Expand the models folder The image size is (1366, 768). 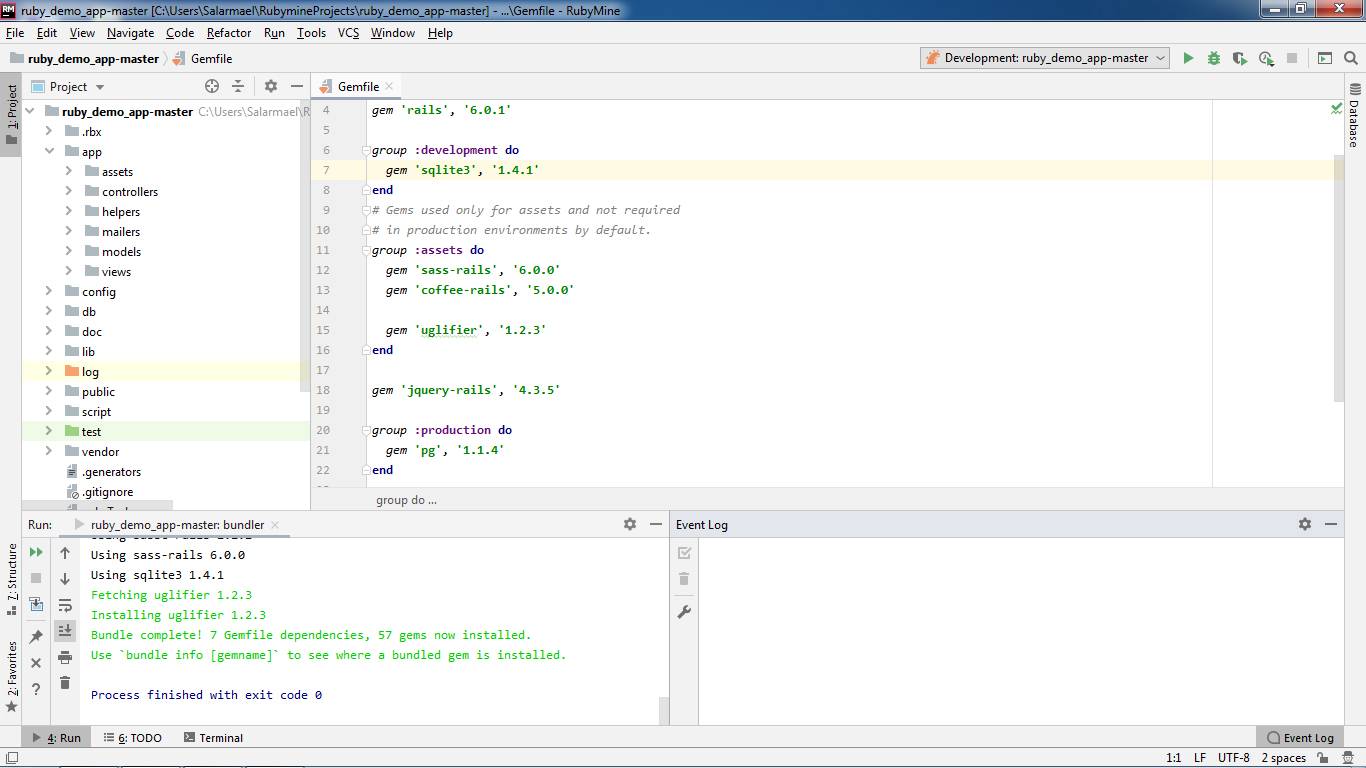pyautogui.click(x=69, y=252)
